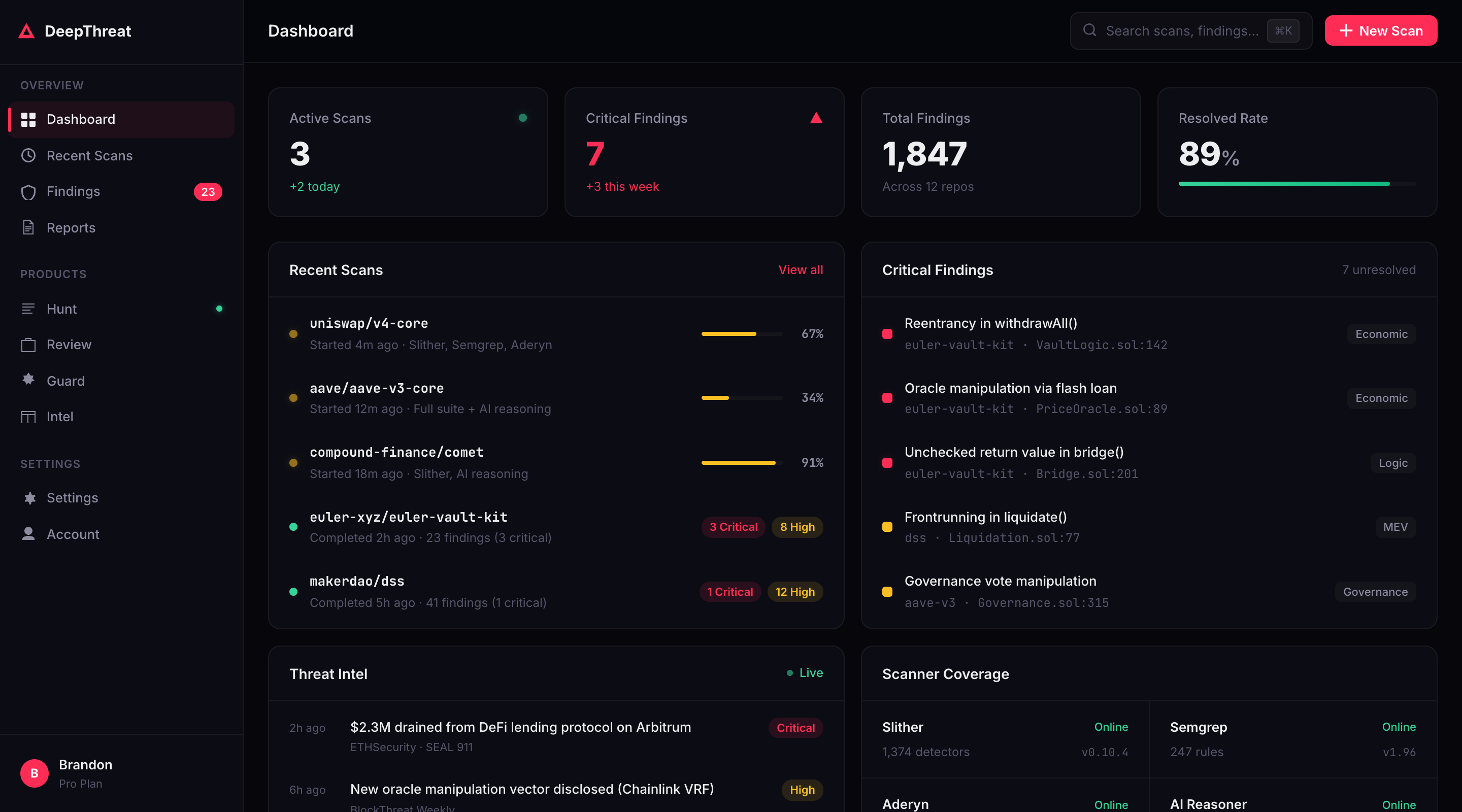
Task: Click the Guard badge icon
Action: click(28, 380)
